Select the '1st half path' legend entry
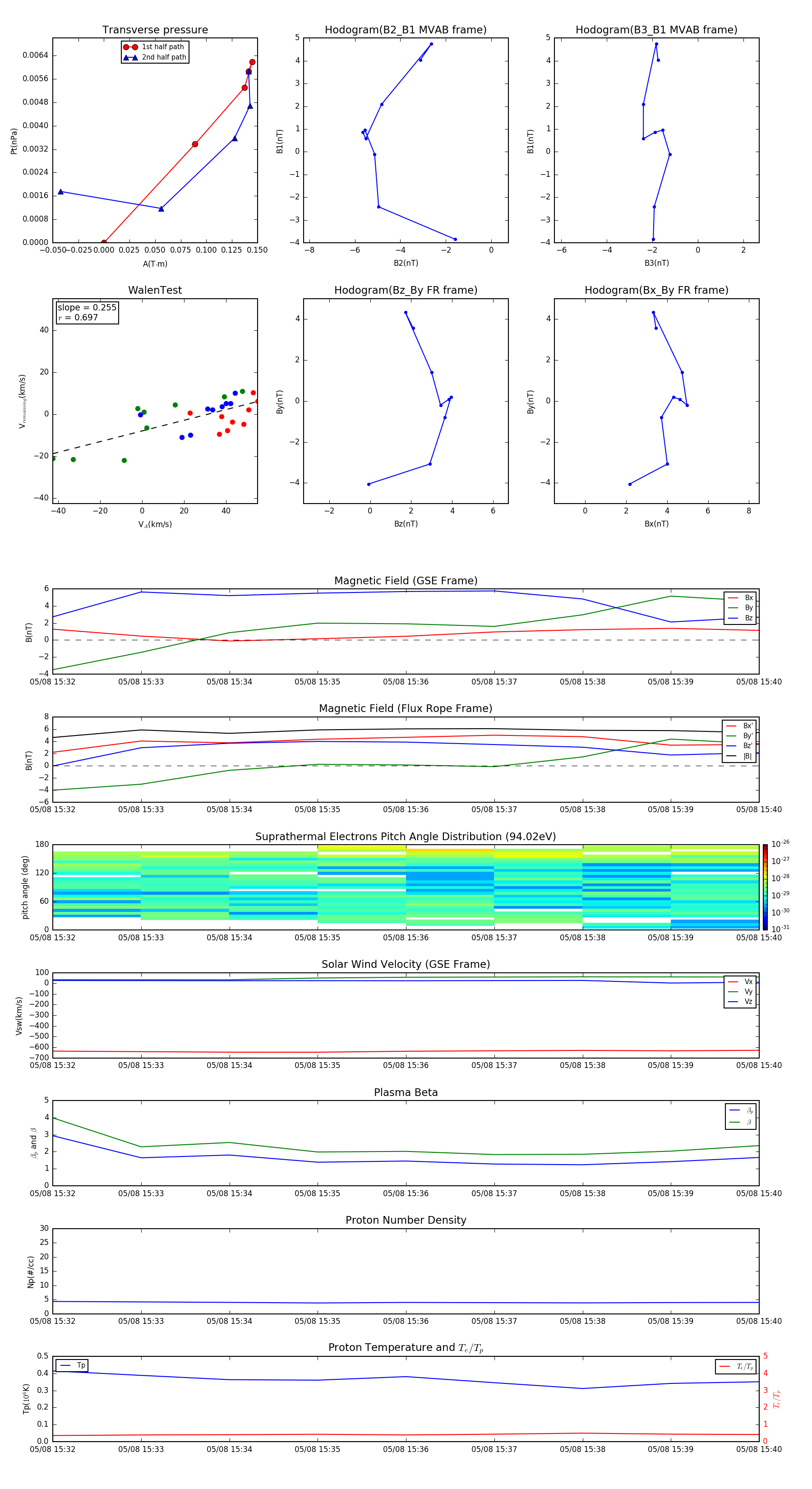The image size is (812, 1489). [154, 47]
